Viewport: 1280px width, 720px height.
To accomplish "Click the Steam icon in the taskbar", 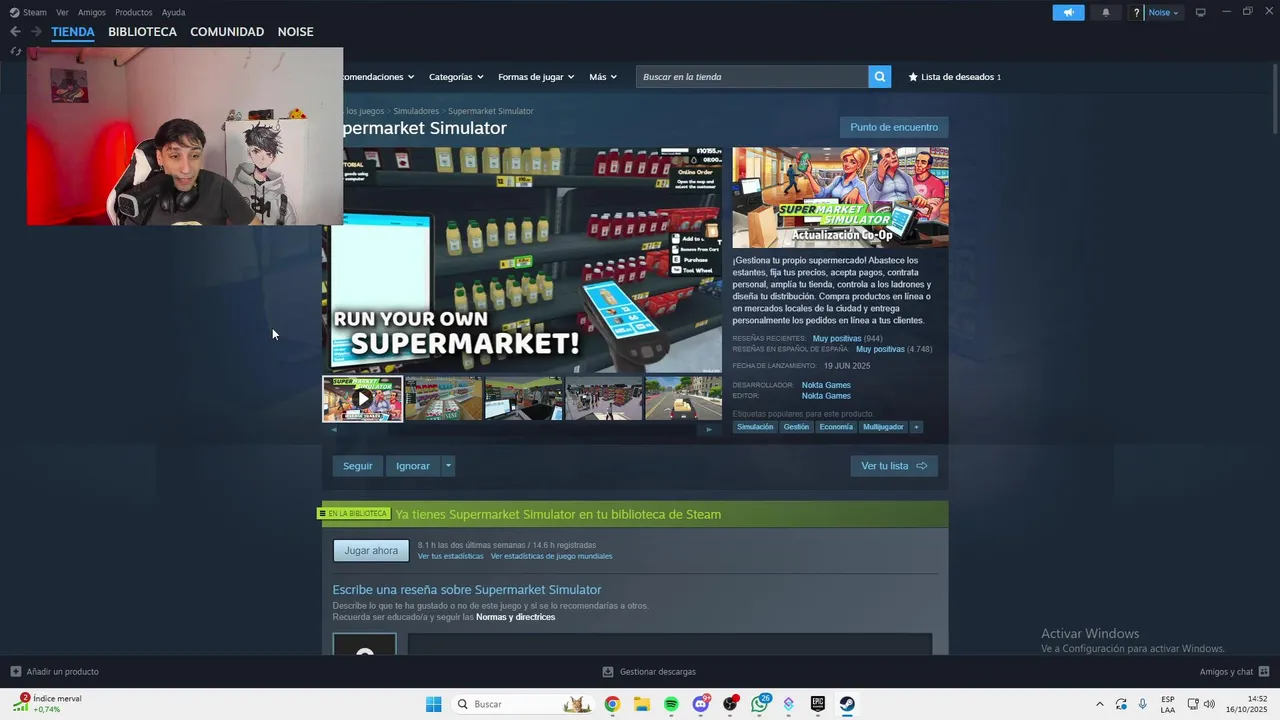I will pyautogui.click(x=847, y=704).
